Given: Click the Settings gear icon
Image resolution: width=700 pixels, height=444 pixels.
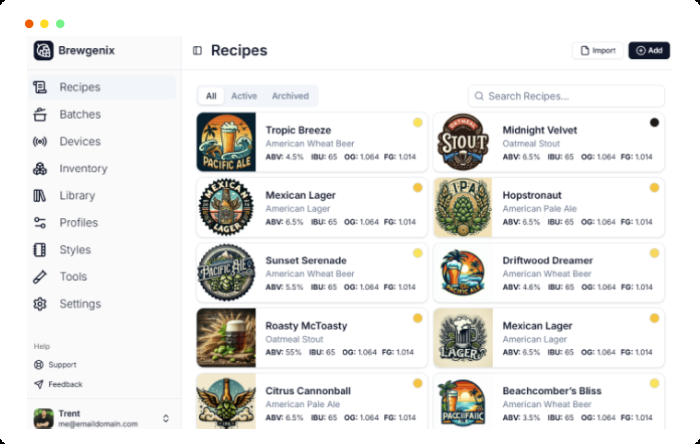Looking at the screenshot, I should click(40, 303).
